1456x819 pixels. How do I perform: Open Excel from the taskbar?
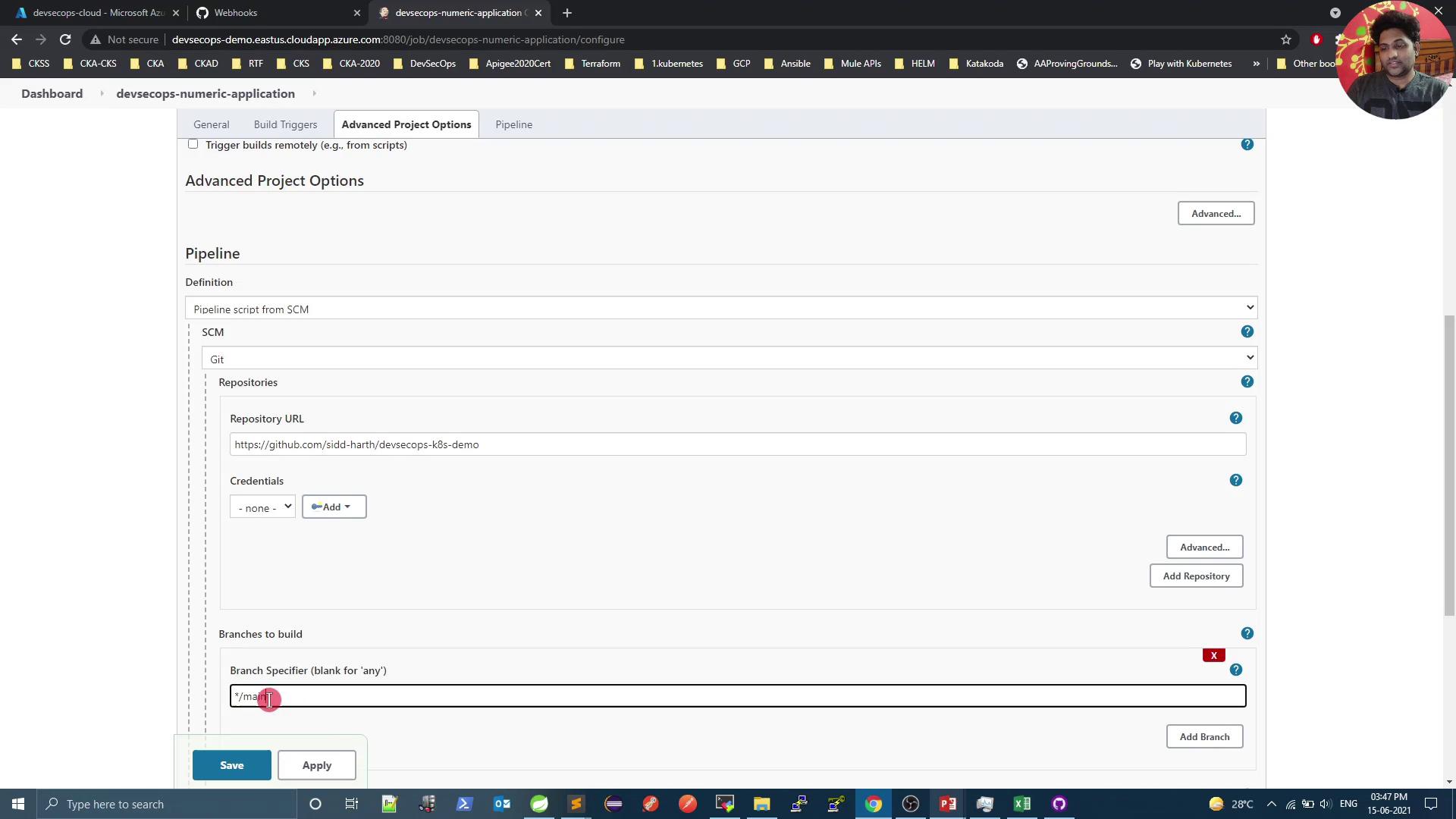[1021, 804]
